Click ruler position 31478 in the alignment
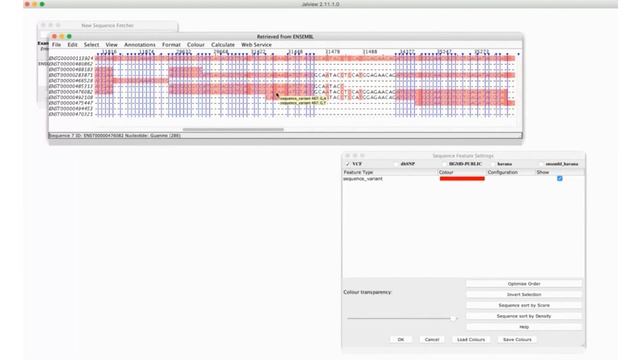This screenshot has height=360, width=640. tap(333, 52)
